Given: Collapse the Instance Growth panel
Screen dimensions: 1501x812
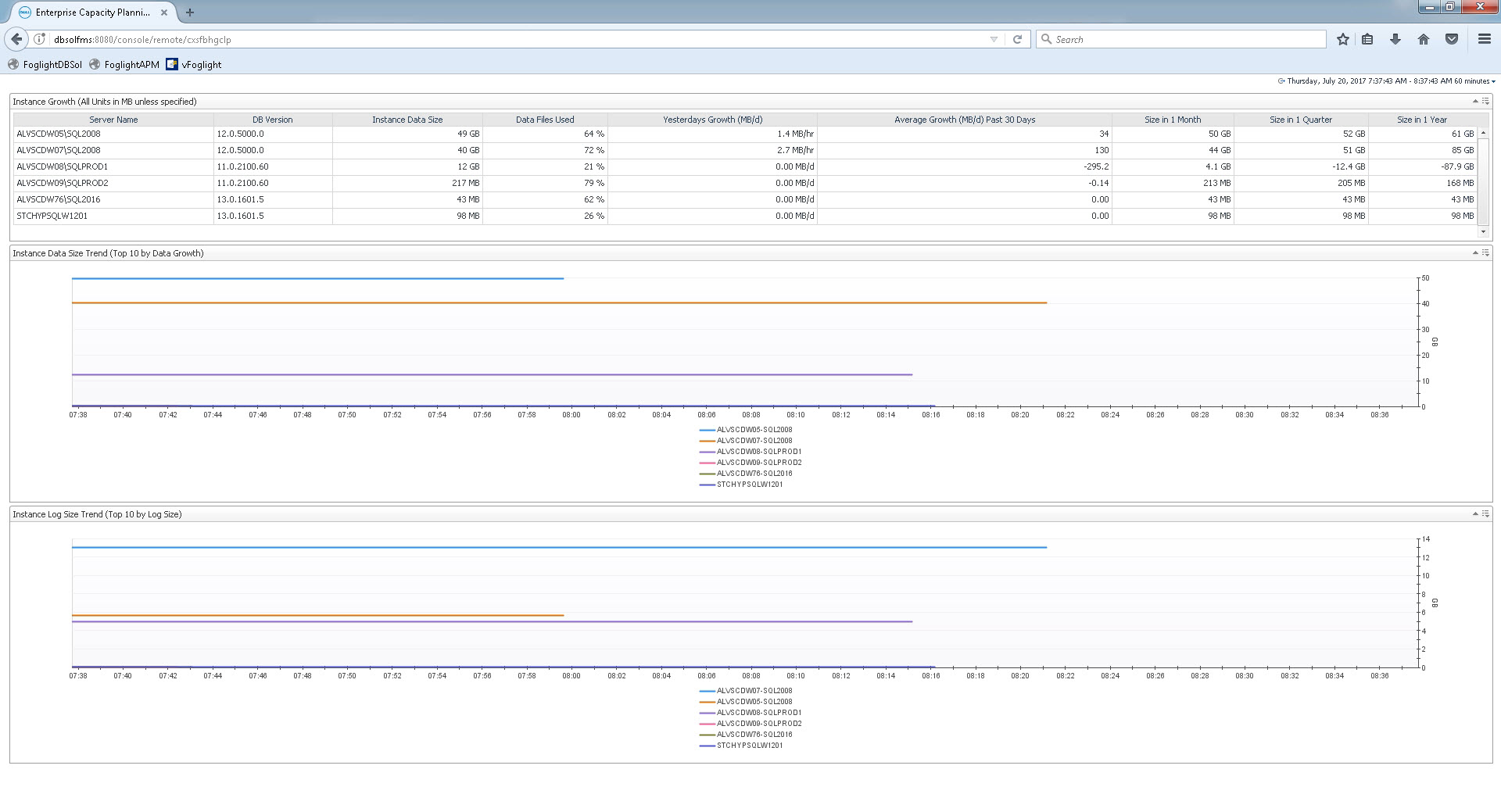Looking at the screenshot, I should coord(1475,101).
